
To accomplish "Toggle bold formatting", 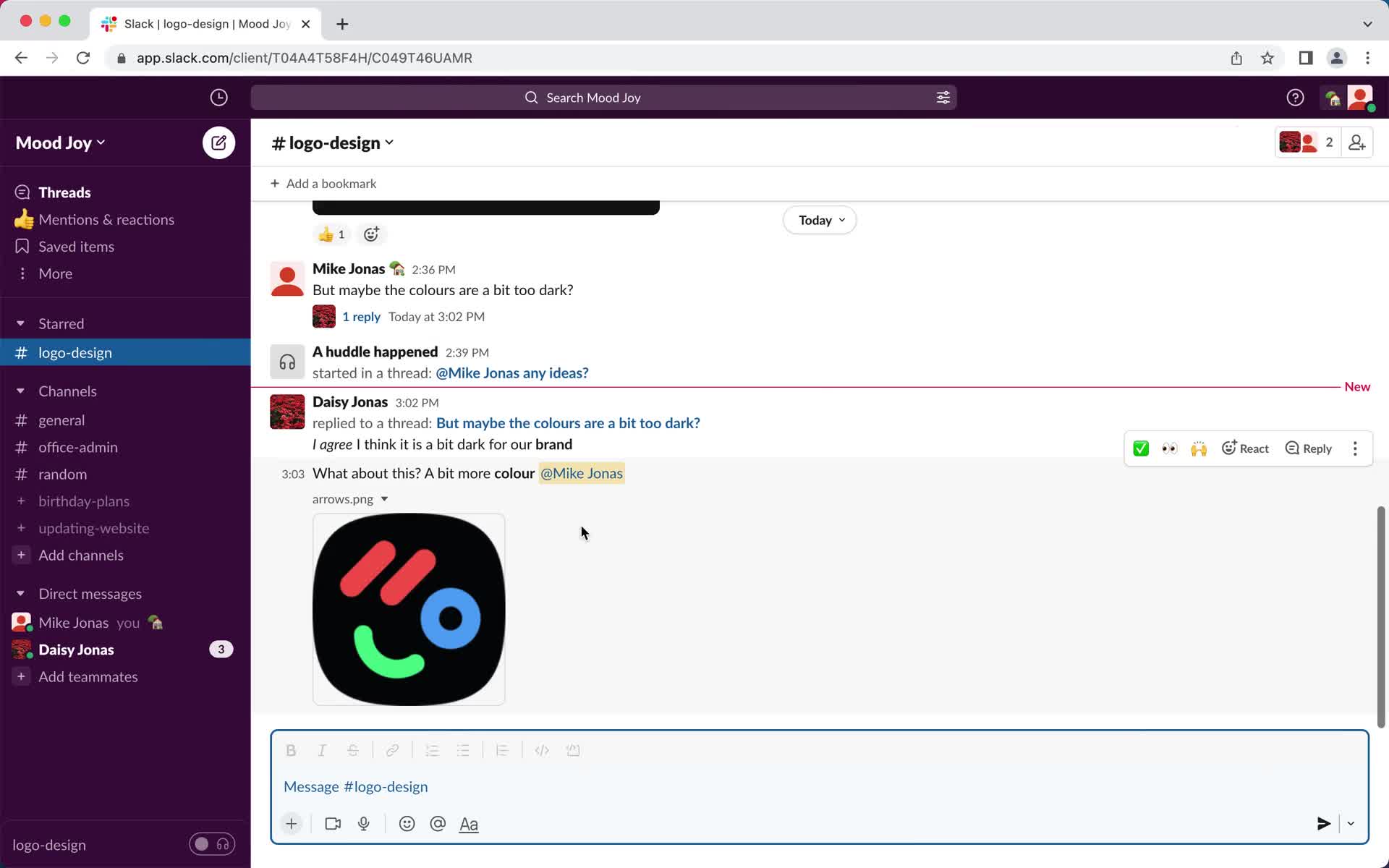I will 291,750.
